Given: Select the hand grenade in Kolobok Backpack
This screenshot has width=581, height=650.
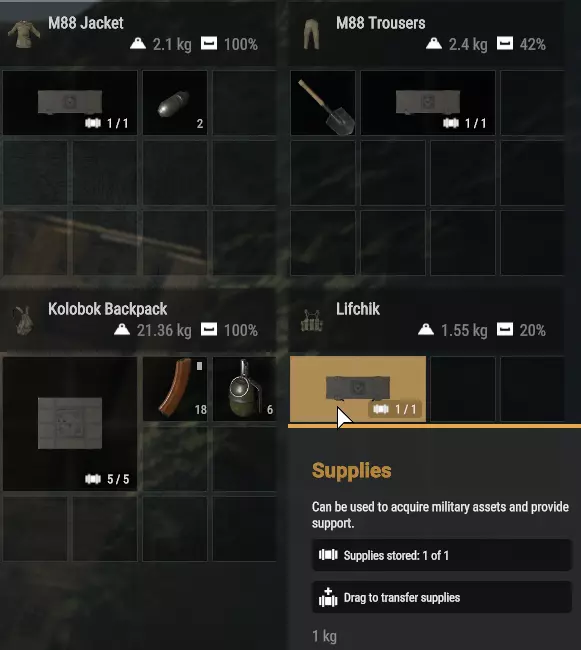Looking at the screenshot, I should tap(245, 389).
